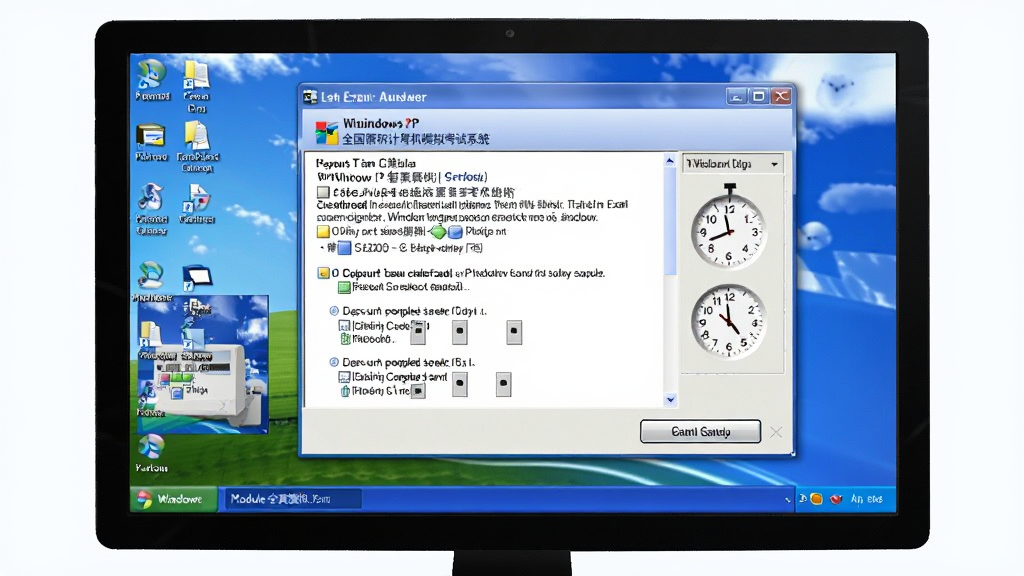The image size is (1024, 576).
Task: Toggle the rightmost grey switch in second Dersum group
Action: pyautogui.click(x=503, y=384)
